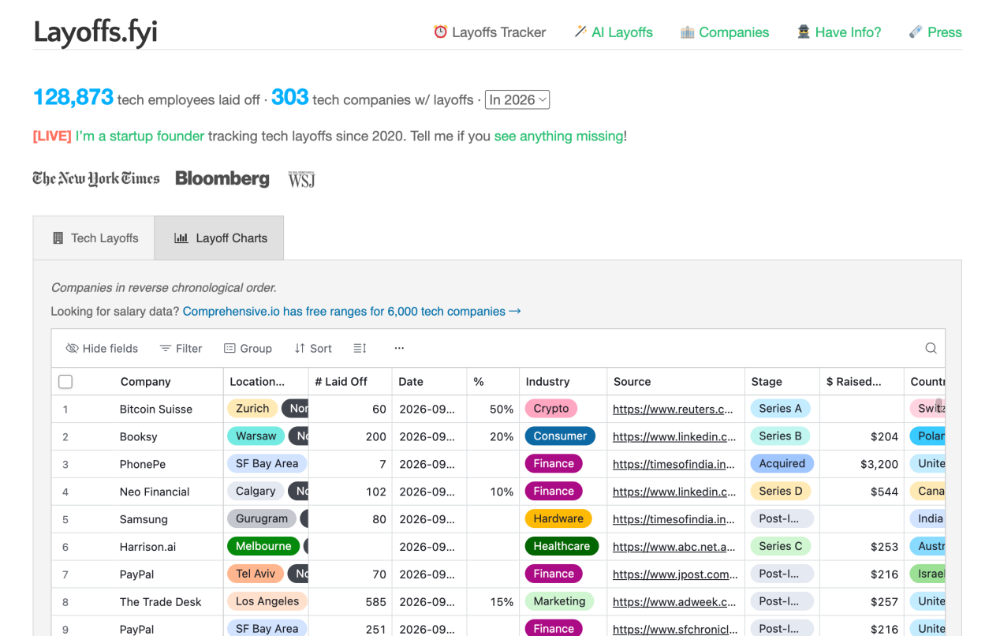Screen dimensions: 1000x636
Task: Open the reuters source link for Bitcoin Suisse
Action: (673, 409)
